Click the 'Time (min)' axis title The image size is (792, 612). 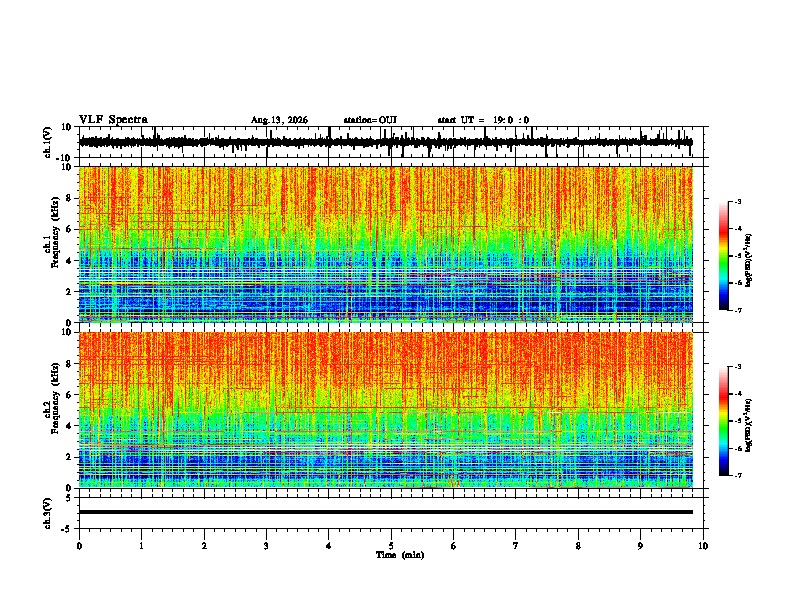[x=400, y=555]
